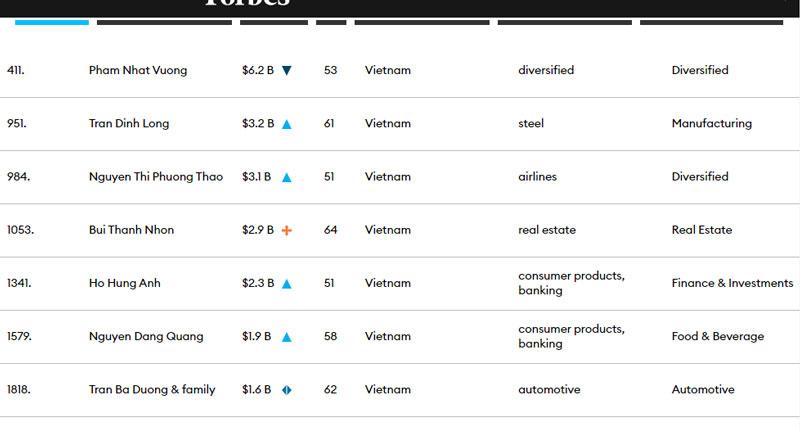Select Tran Ba Duong & family
Screen dimensions: 800x429
click(152, 390)
